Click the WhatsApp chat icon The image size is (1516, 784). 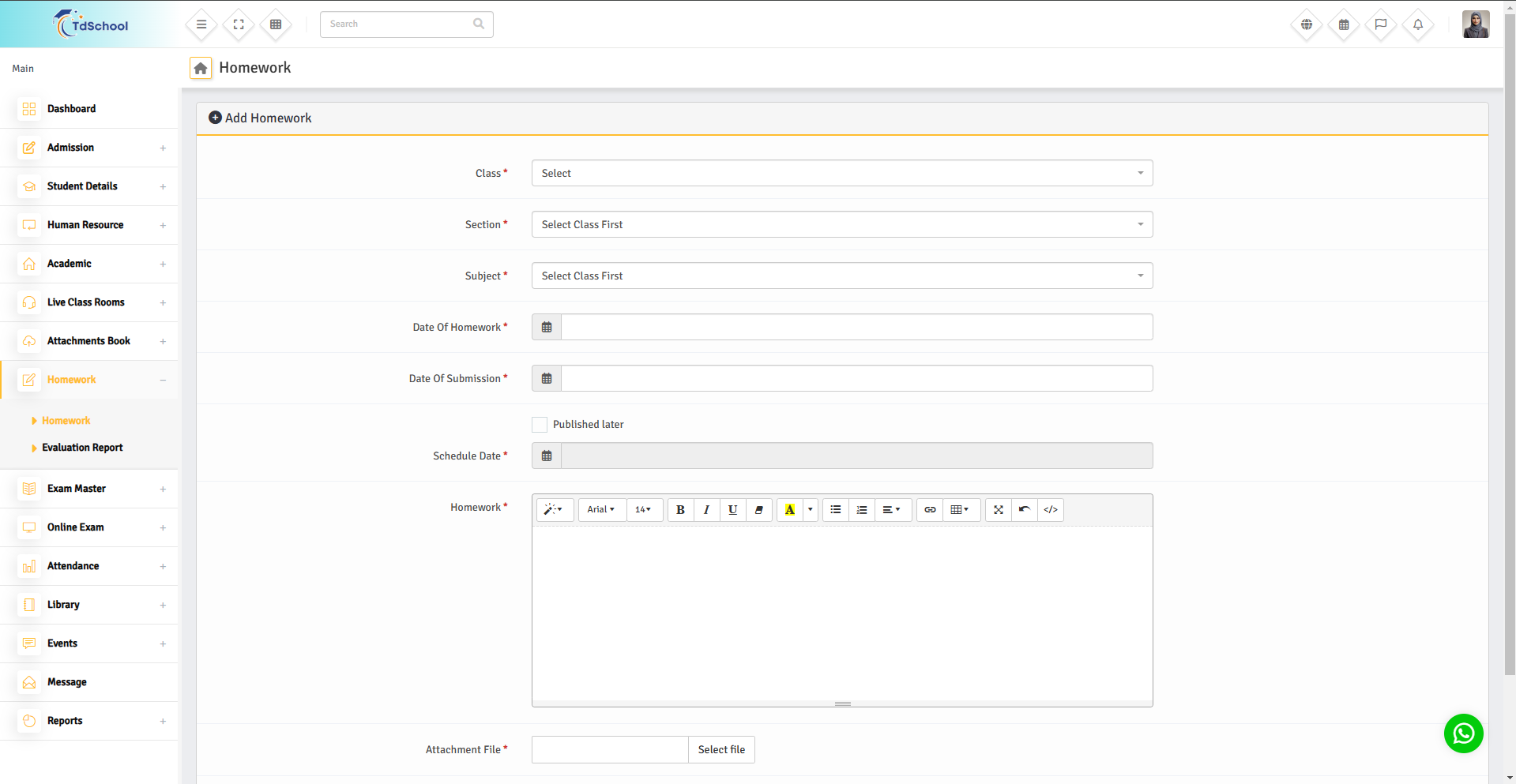coord(1463,733)
